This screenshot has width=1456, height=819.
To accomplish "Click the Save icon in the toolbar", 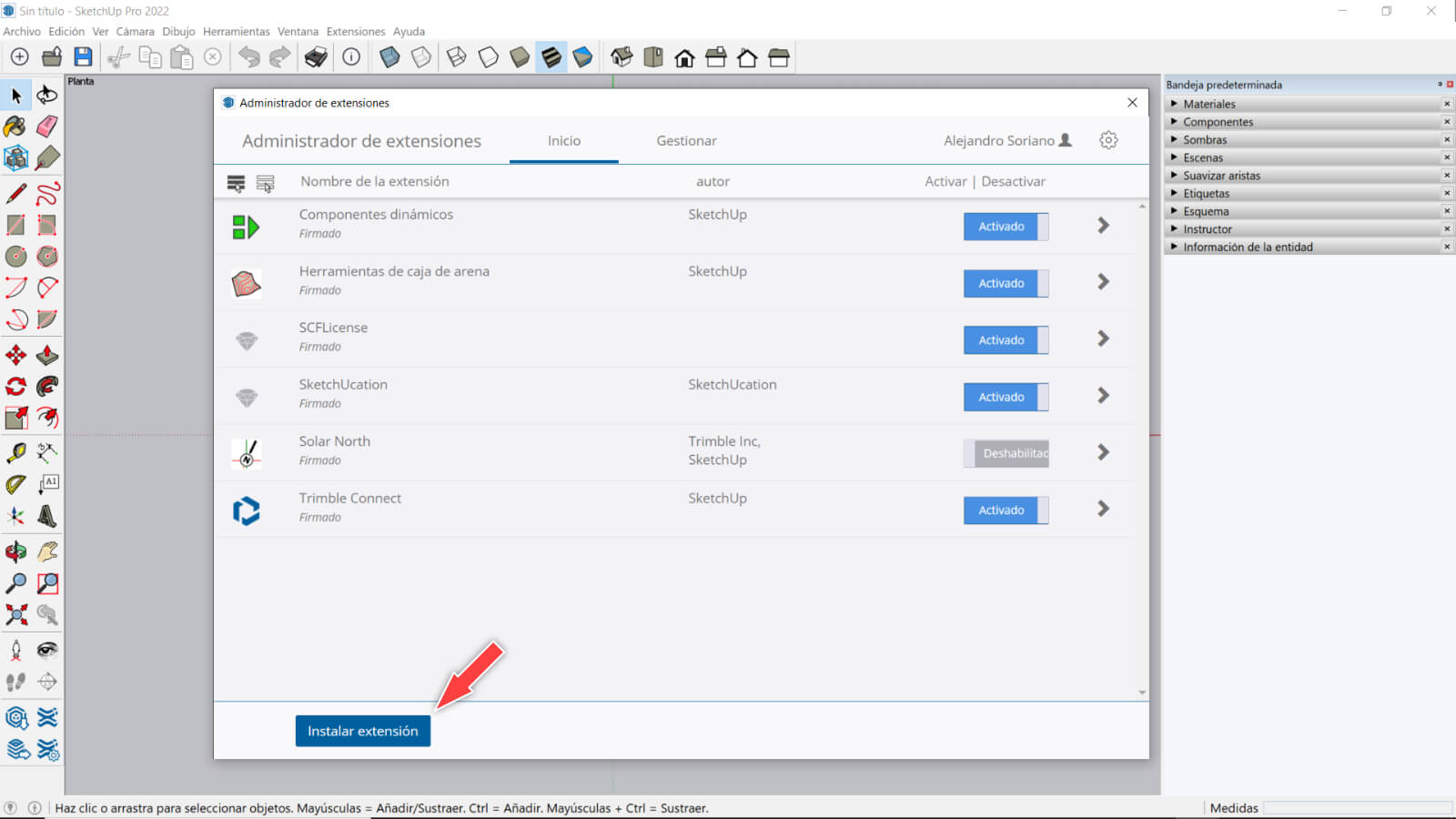I will [x=83, y=57].
